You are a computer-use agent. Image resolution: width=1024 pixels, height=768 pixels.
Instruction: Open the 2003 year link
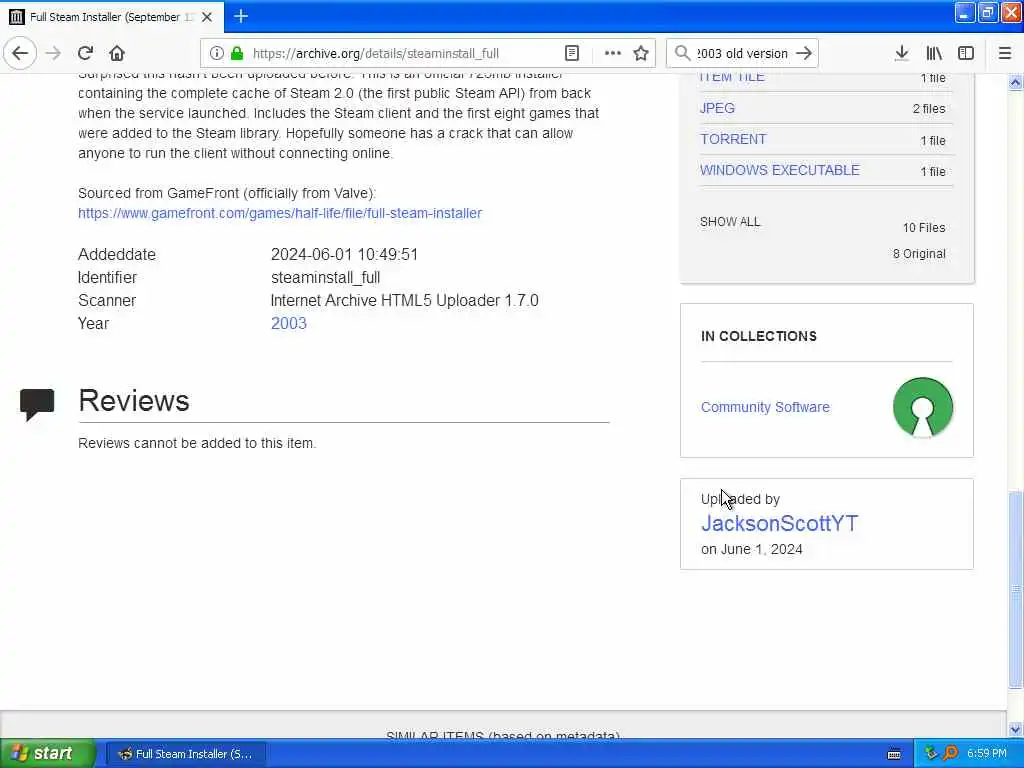point(289,323)
